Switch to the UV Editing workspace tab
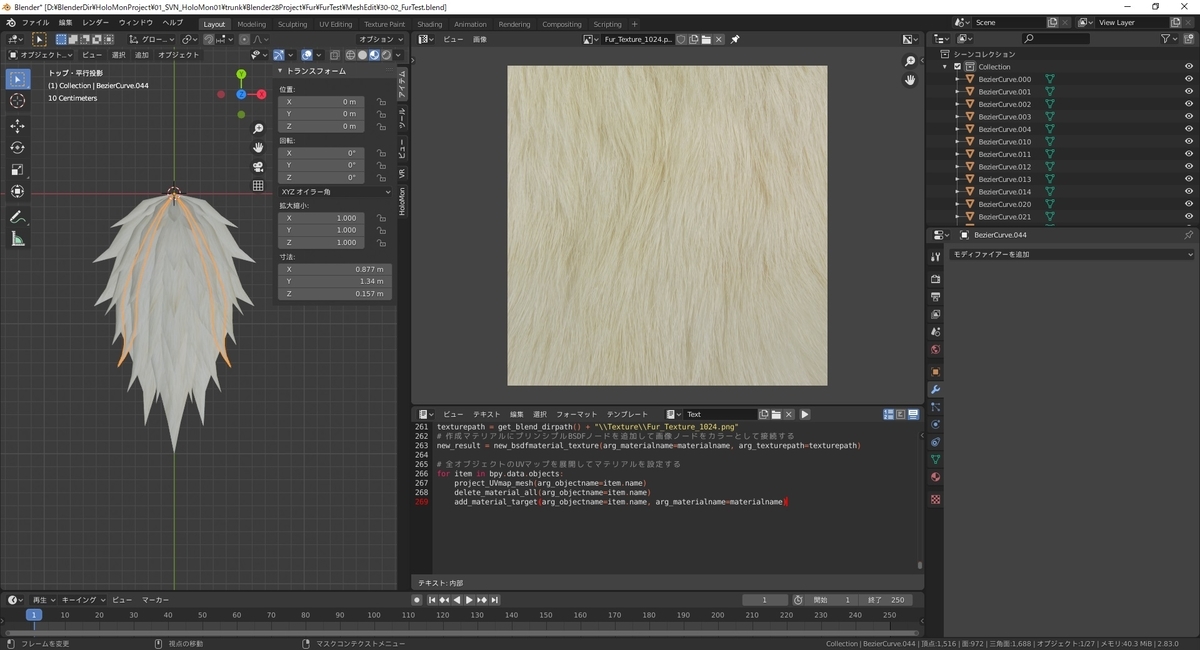This screenshot has width=1200, height=650. click(x=336, y=24)
